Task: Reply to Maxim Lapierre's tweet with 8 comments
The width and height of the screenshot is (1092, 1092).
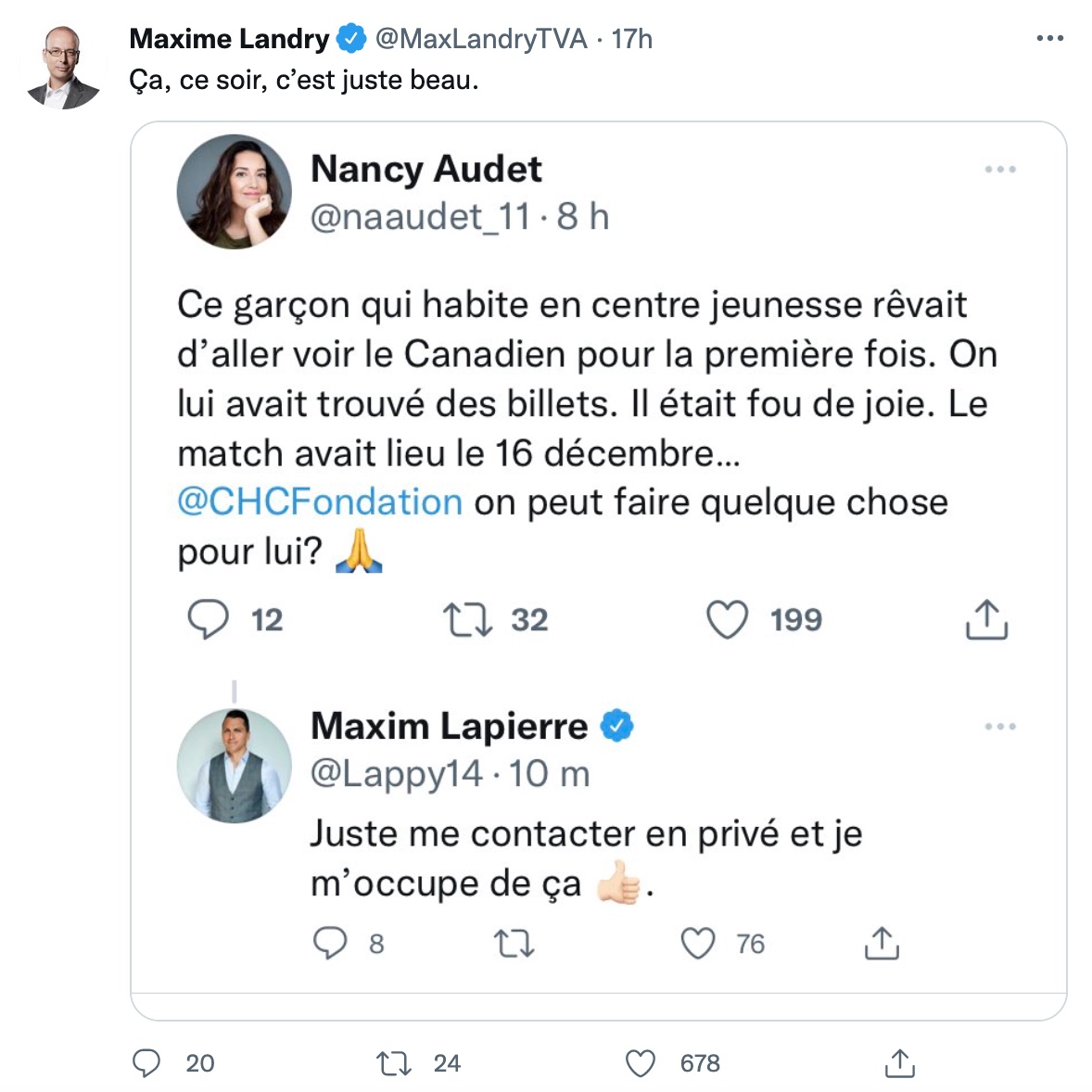Action: click(x=329, y=944)
